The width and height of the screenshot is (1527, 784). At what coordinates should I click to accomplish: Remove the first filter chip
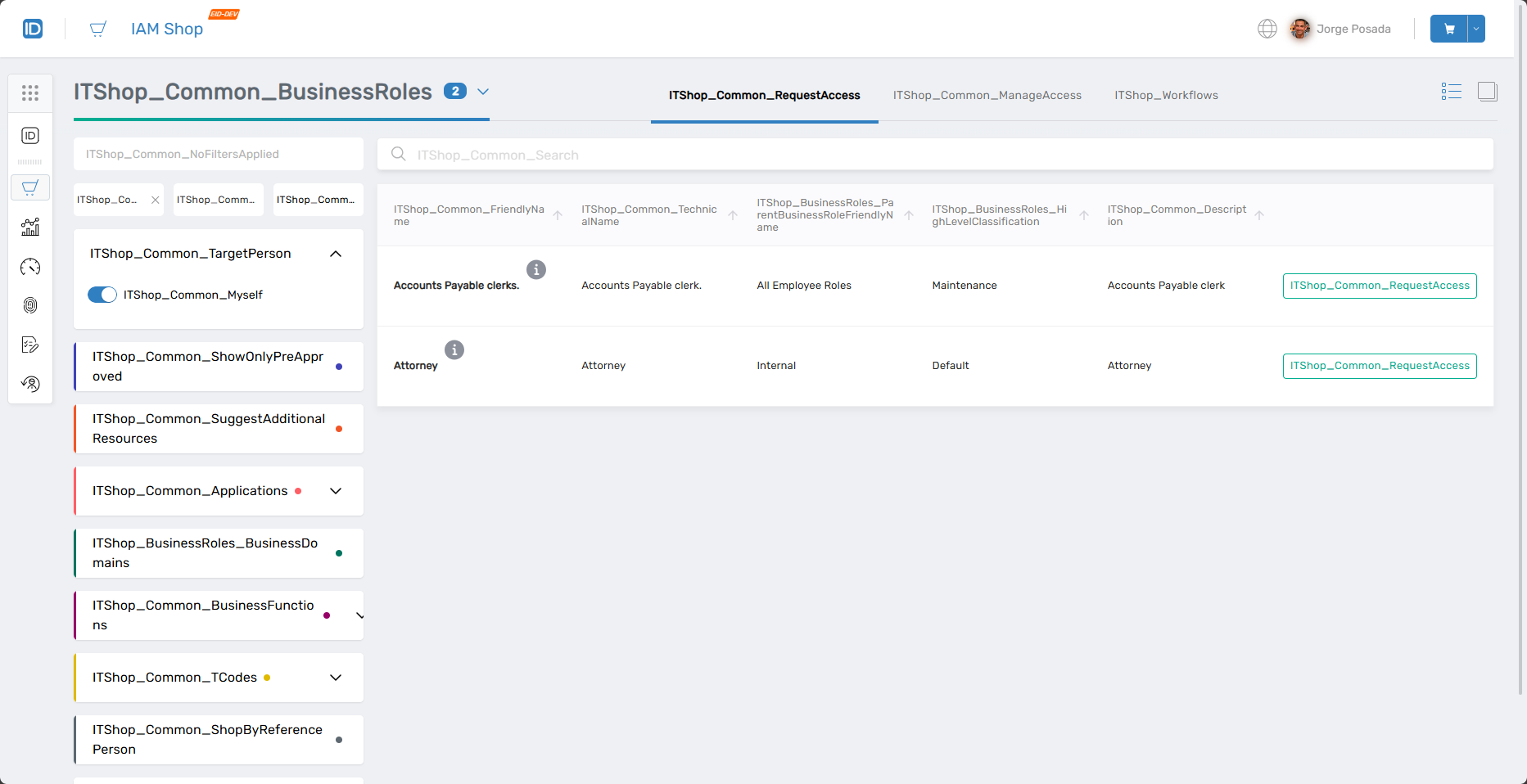click(155, 199)
